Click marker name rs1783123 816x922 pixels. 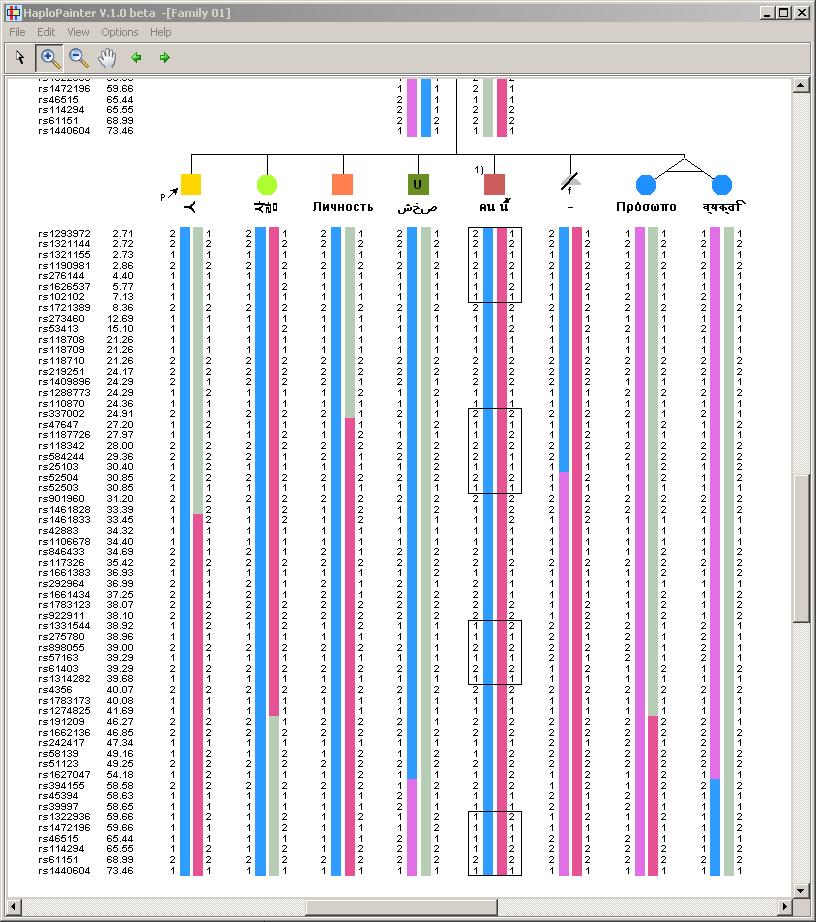pyautogui.click(x=64, y=604)
